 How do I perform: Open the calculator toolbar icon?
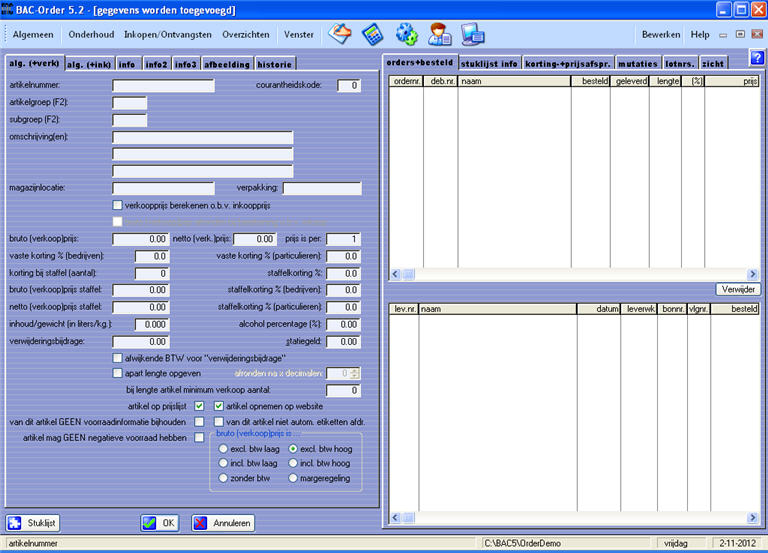[x=372, y=34]
